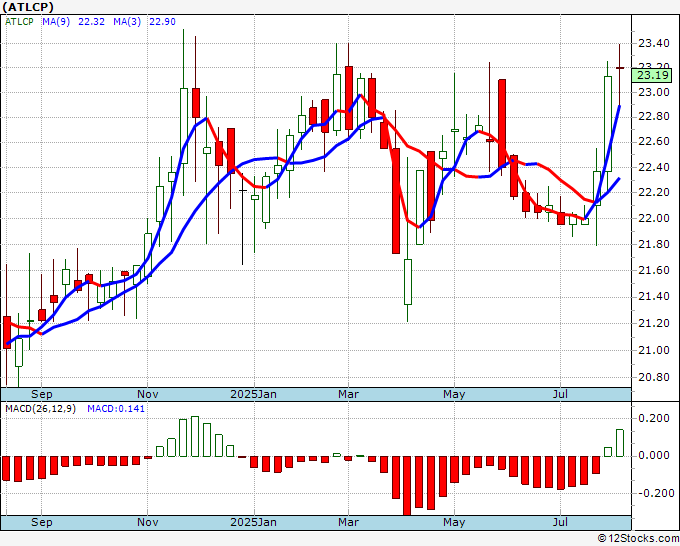Click May on the MACD date axis
680x546 pixels.
coord(454,522)
